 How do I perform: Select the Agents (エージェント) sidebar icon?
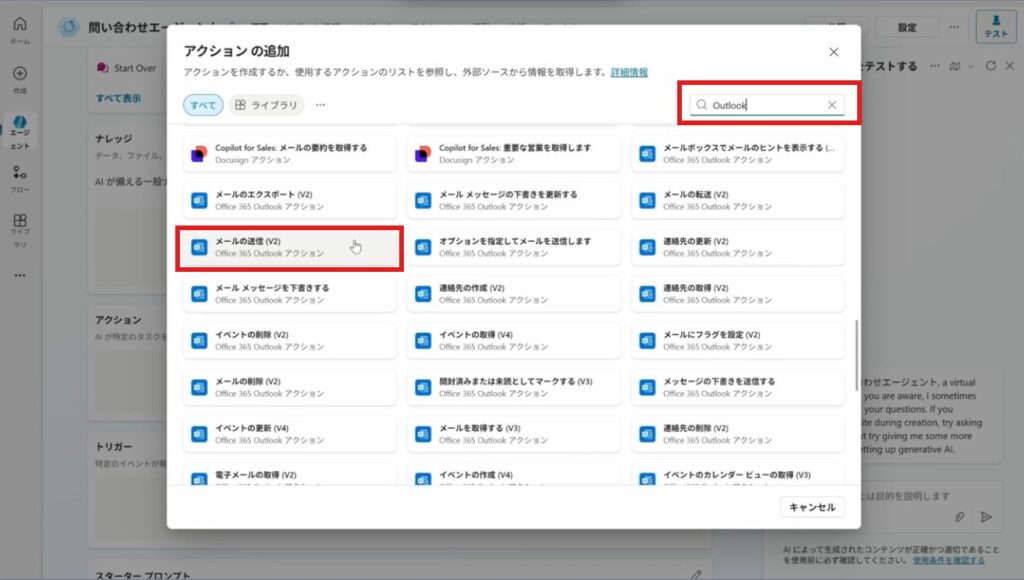[20, 130]
